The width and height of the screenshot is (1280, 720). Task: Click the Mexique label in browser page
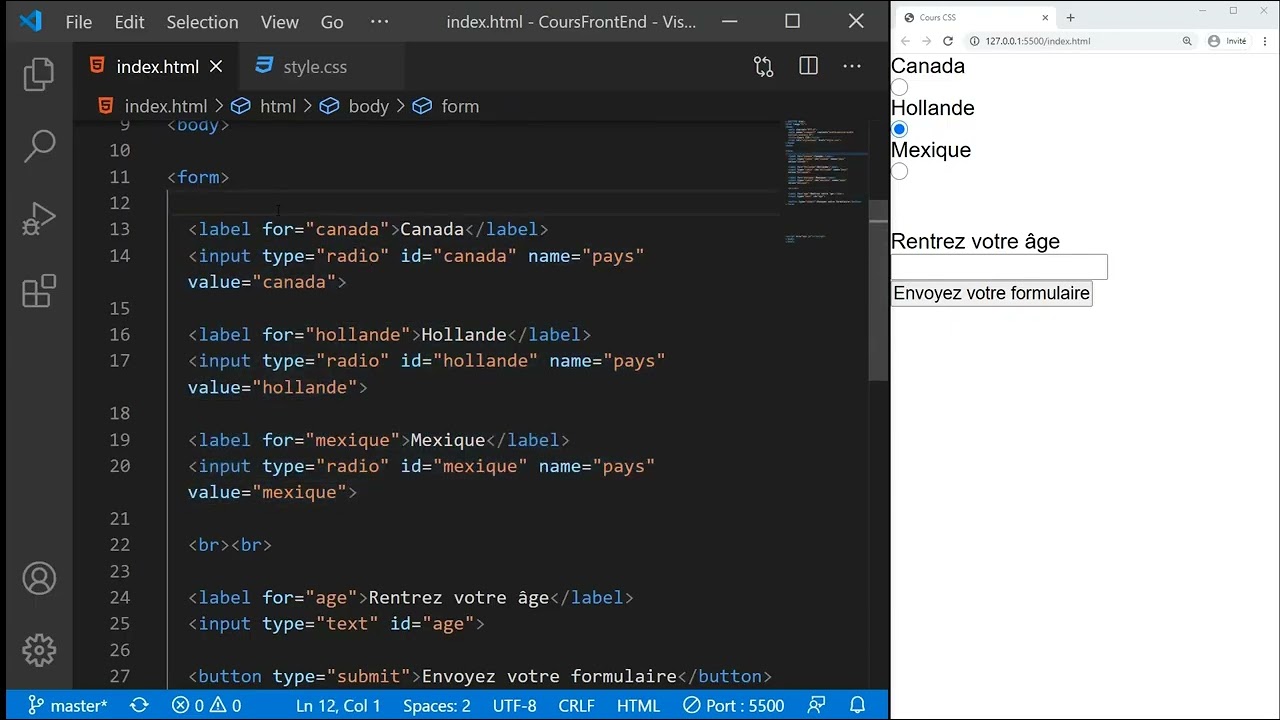(931, 150)
